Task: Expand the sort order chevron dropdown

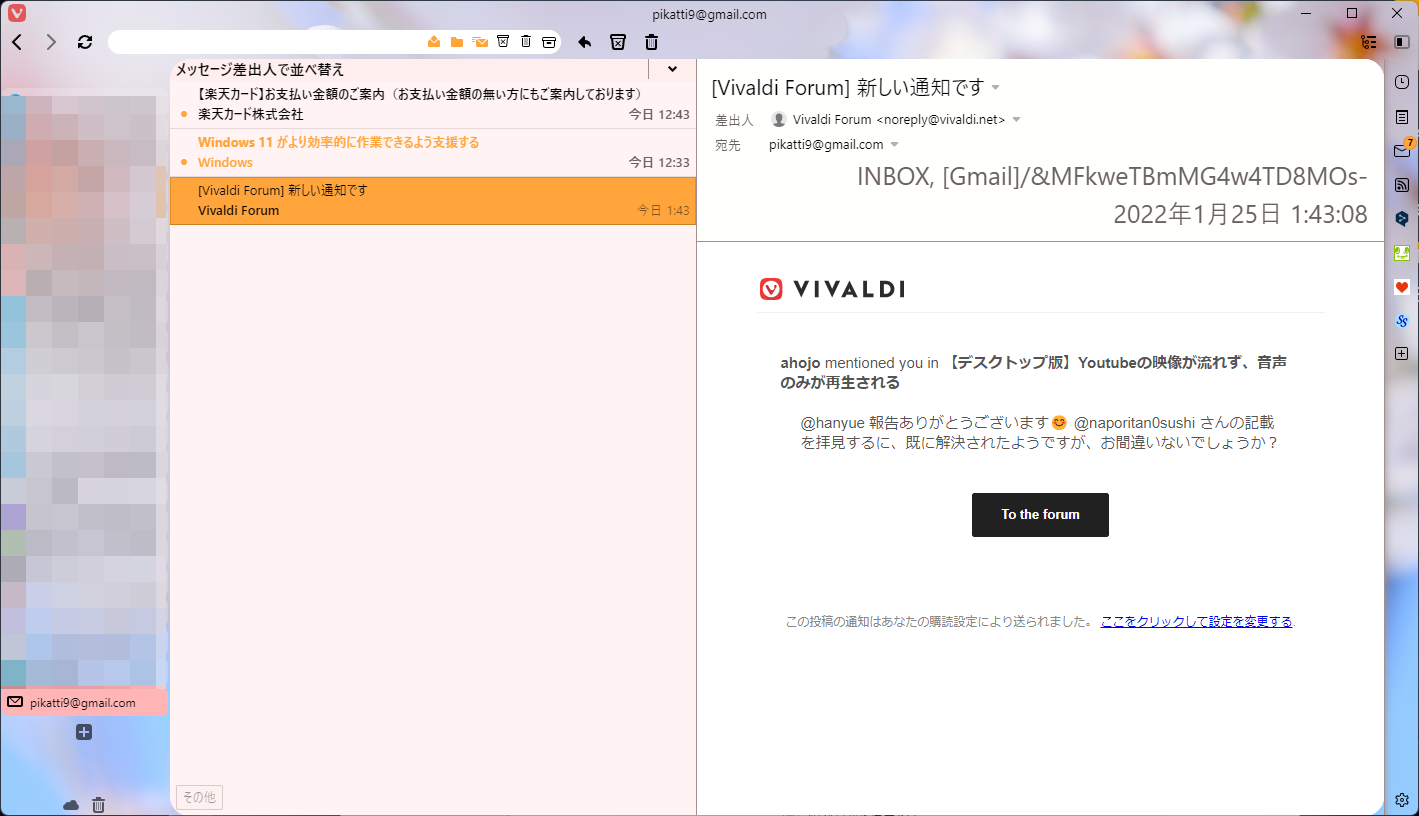Action: pos(672,69)
